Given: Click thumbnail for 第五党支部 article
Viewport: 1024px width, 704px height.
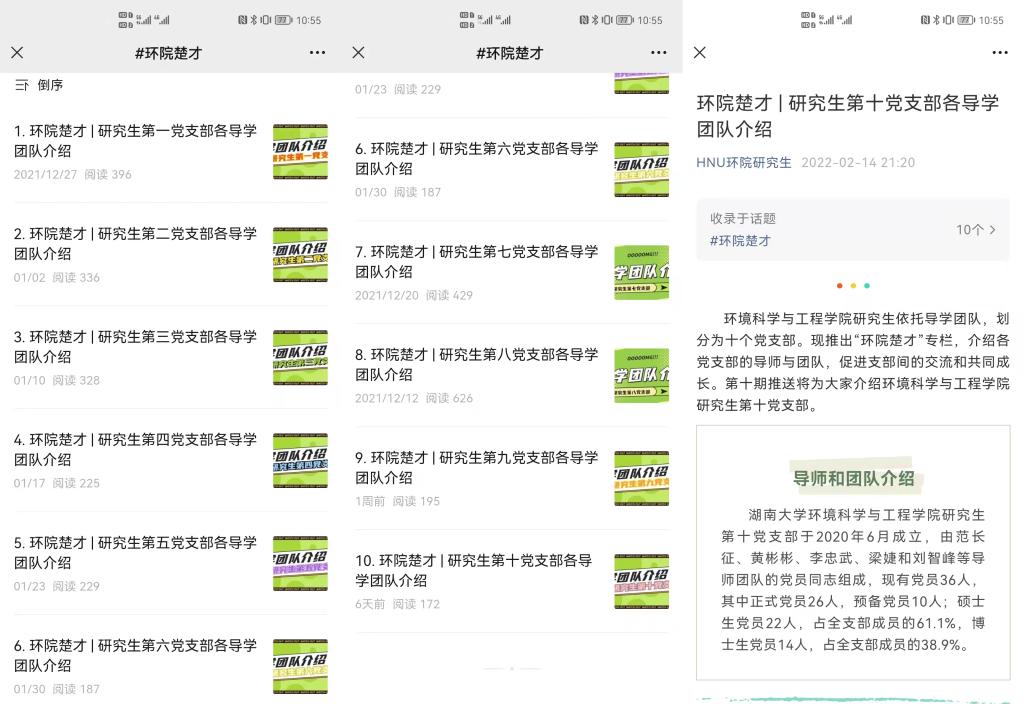Looking at the screenshot, I should pyautogui.click(x=300, y=564).
